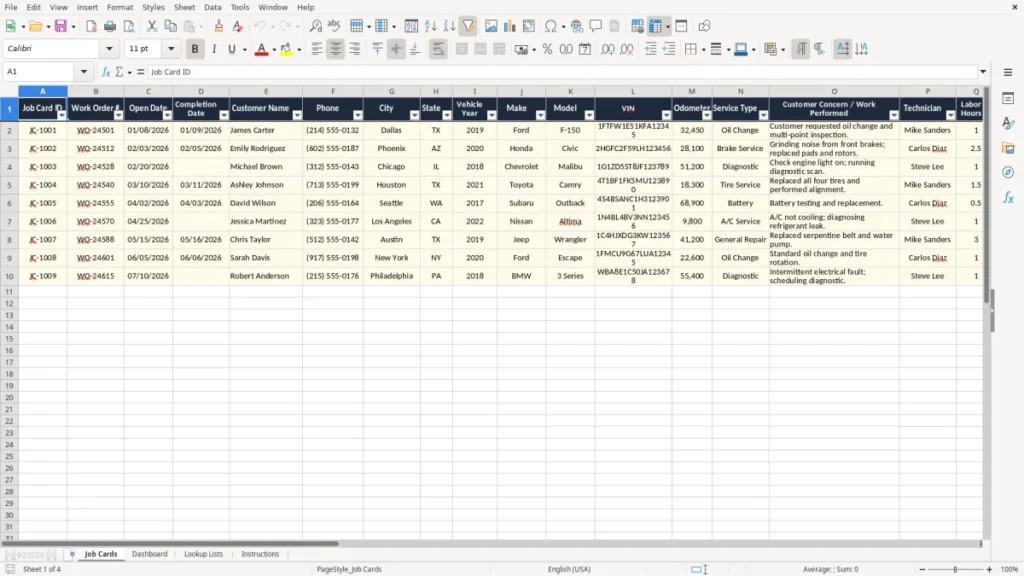The height and width of the screenshot is (576, 1024).
Task: Click Align Left icon
Action: (x=317, y=49)
